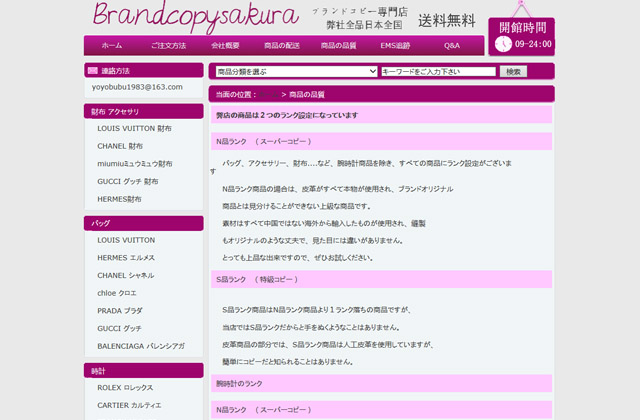Image resolution: width=640 pixels, height=420 pixels.
Task: Open chloe クロエ bag category
Action: [x=117, y=293]
